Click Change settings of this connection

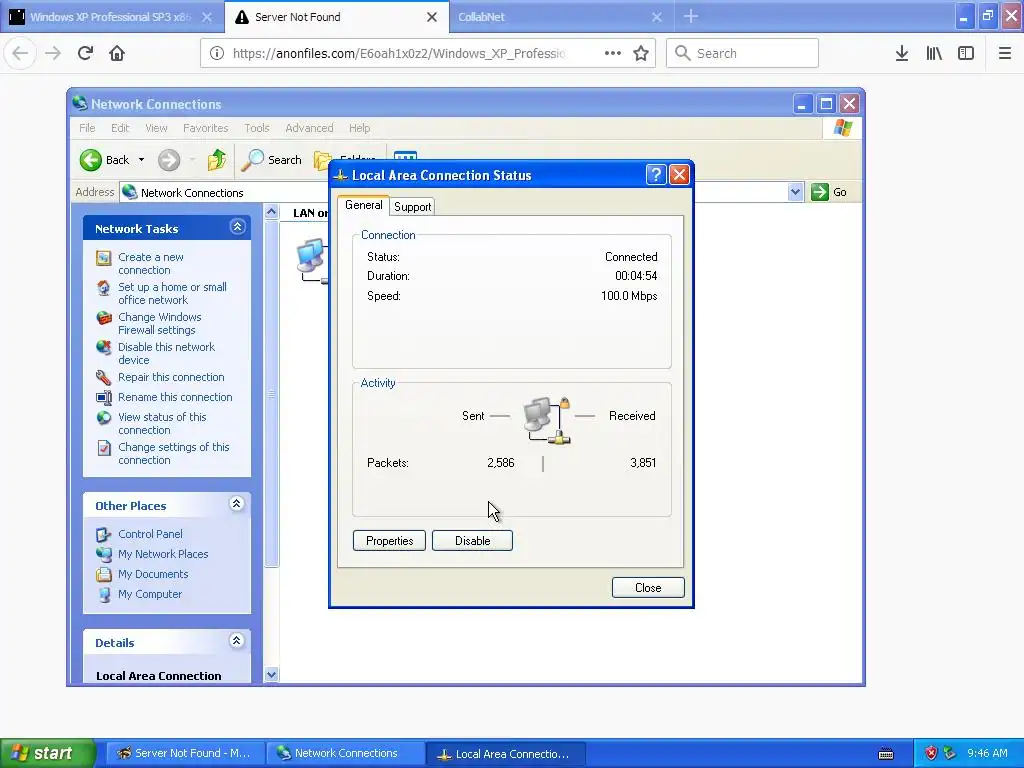pyautogui.click(x=174, y=453)
